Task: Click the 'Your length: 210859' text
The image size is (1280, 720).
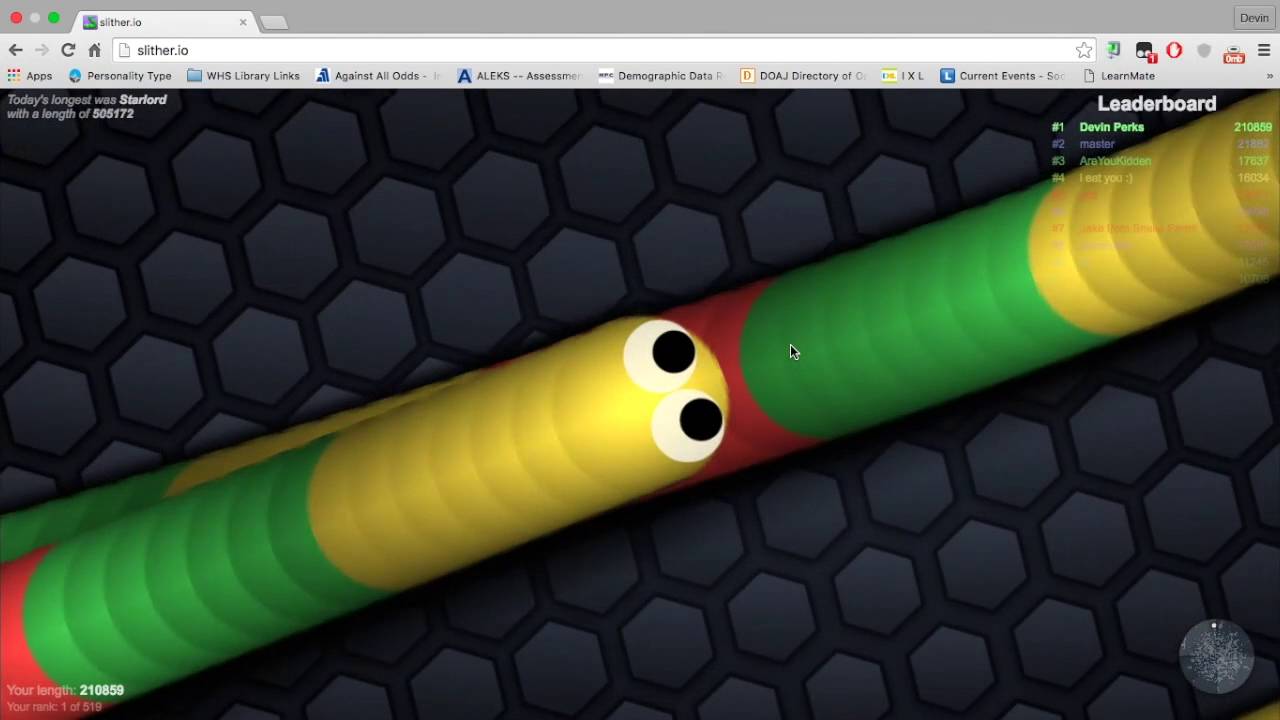Action: click(x=65, y=690)
